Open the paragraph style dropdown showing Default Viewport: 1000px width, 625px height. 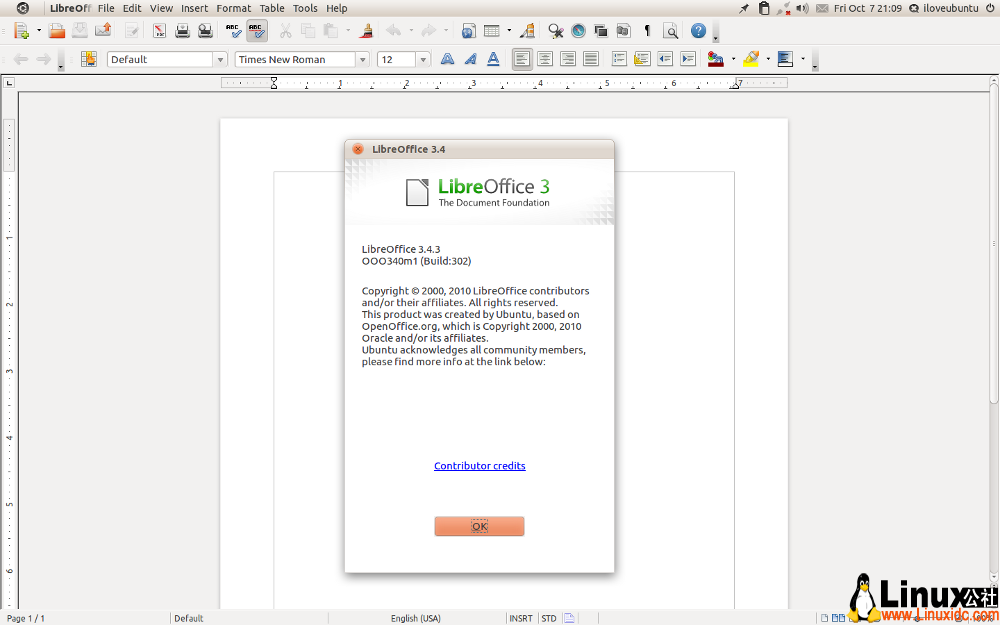[221, 58]
